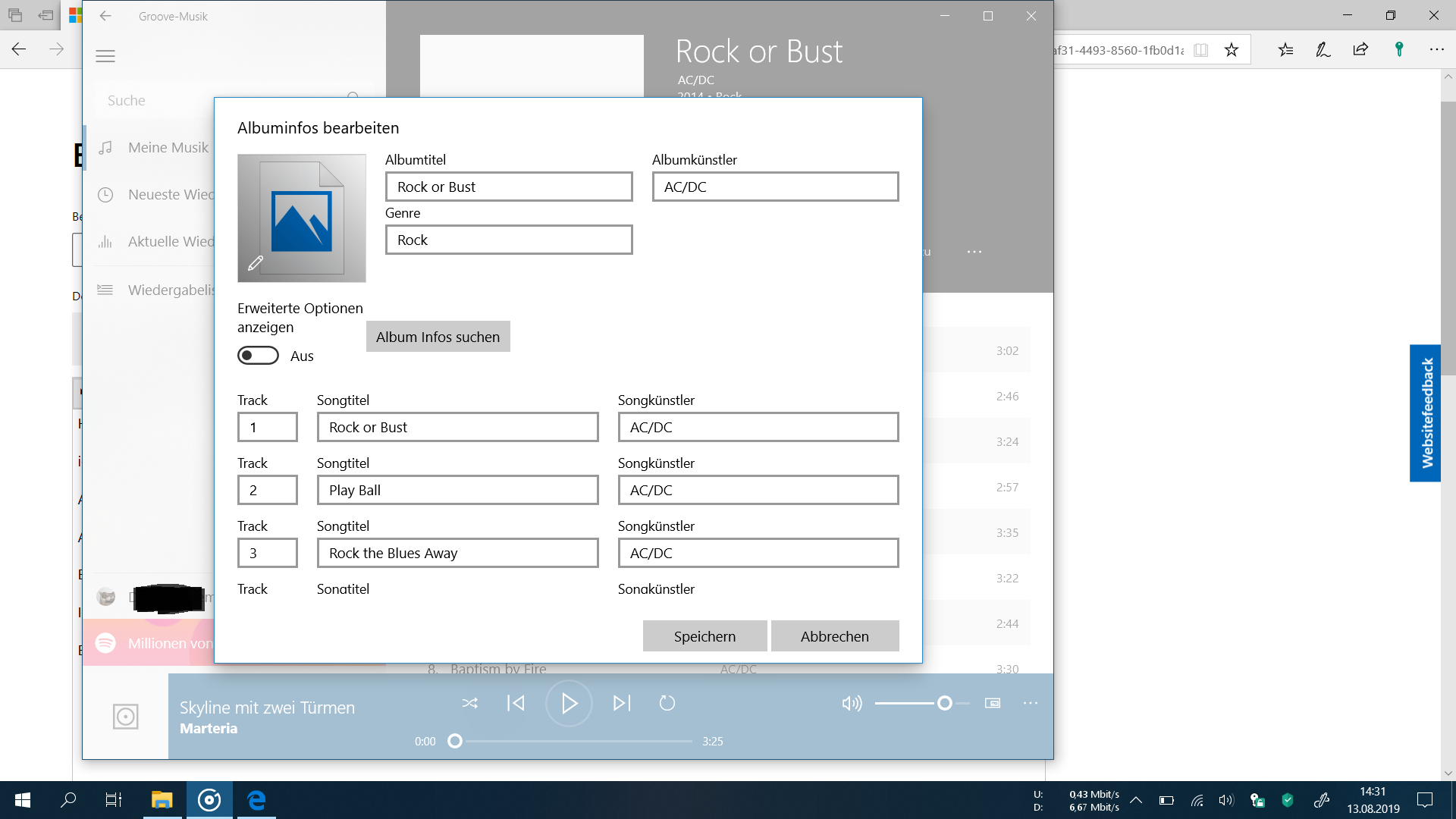
Task: Add notes pen icon in Edge
Action: 1323,50
